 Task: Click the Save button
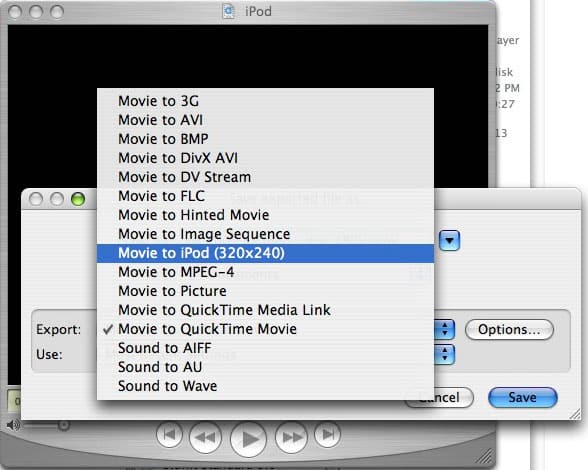pos(522,397)
